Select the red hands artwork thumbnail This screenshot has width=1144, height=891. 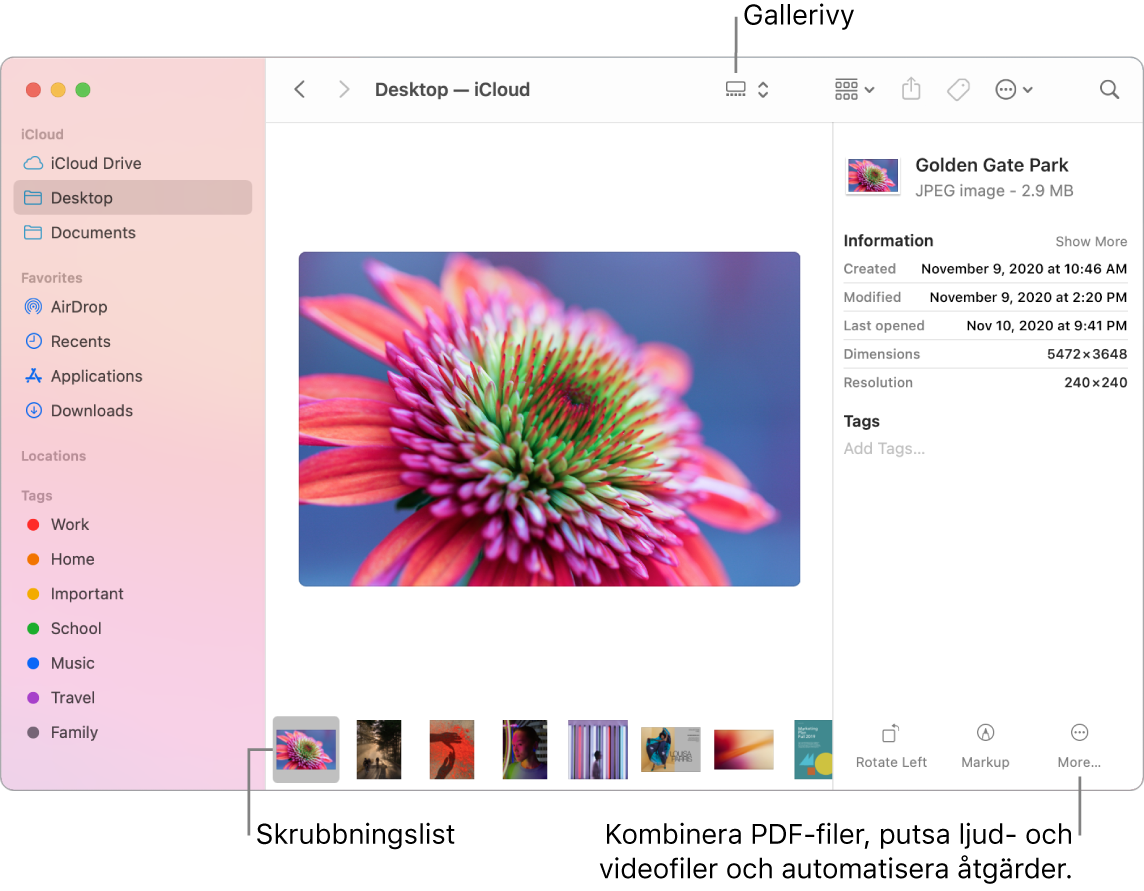452,749
